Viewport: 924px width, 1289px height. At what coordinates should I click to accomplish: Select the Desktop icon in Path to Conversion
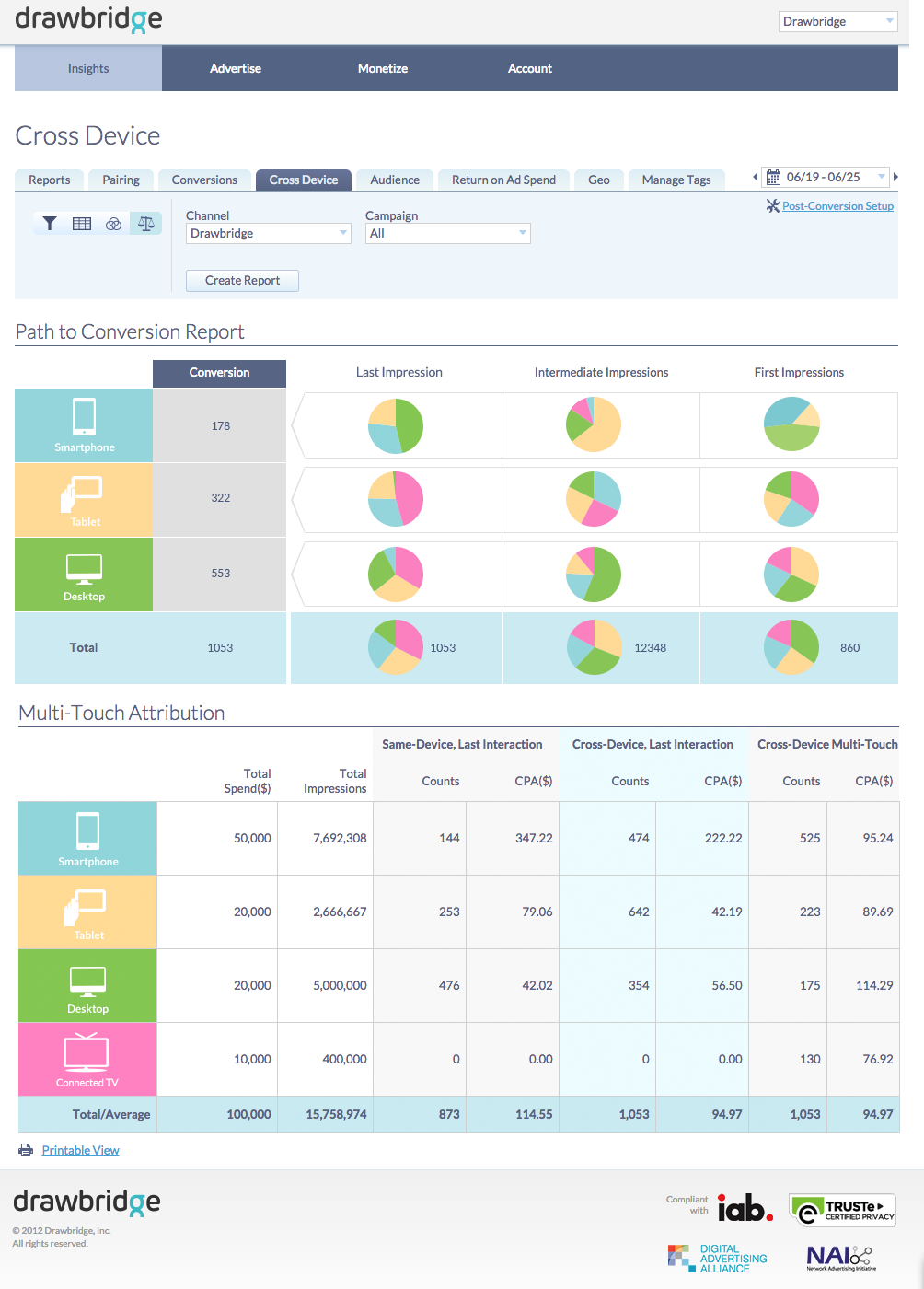click(x=84, y=569)
